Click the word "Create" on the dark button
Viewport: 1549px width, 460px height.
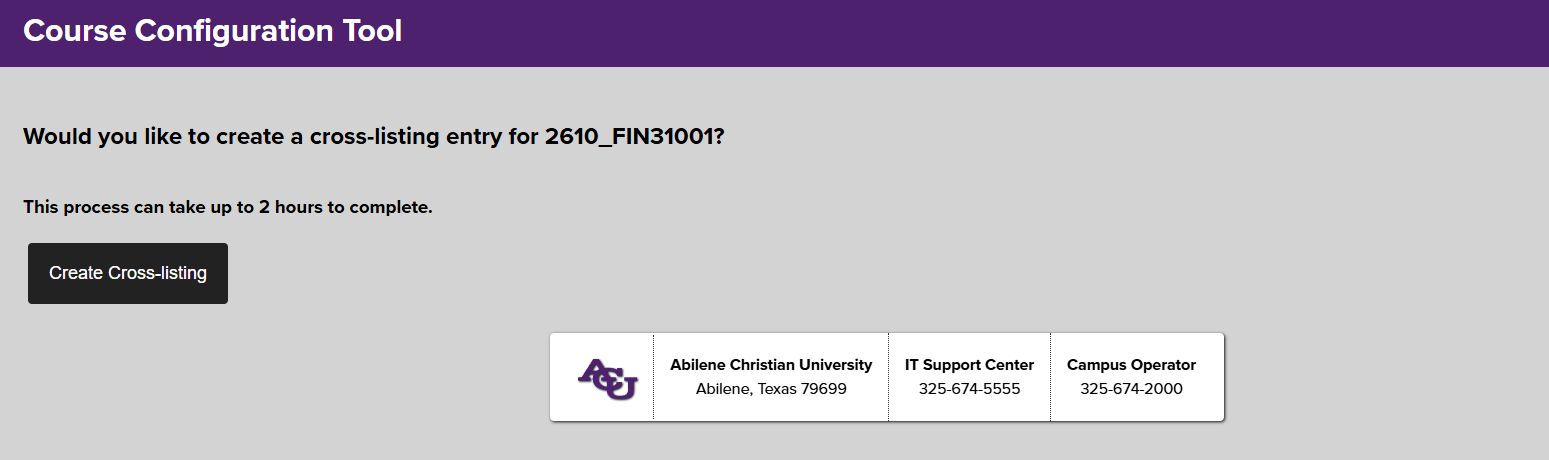coord(75,273)
